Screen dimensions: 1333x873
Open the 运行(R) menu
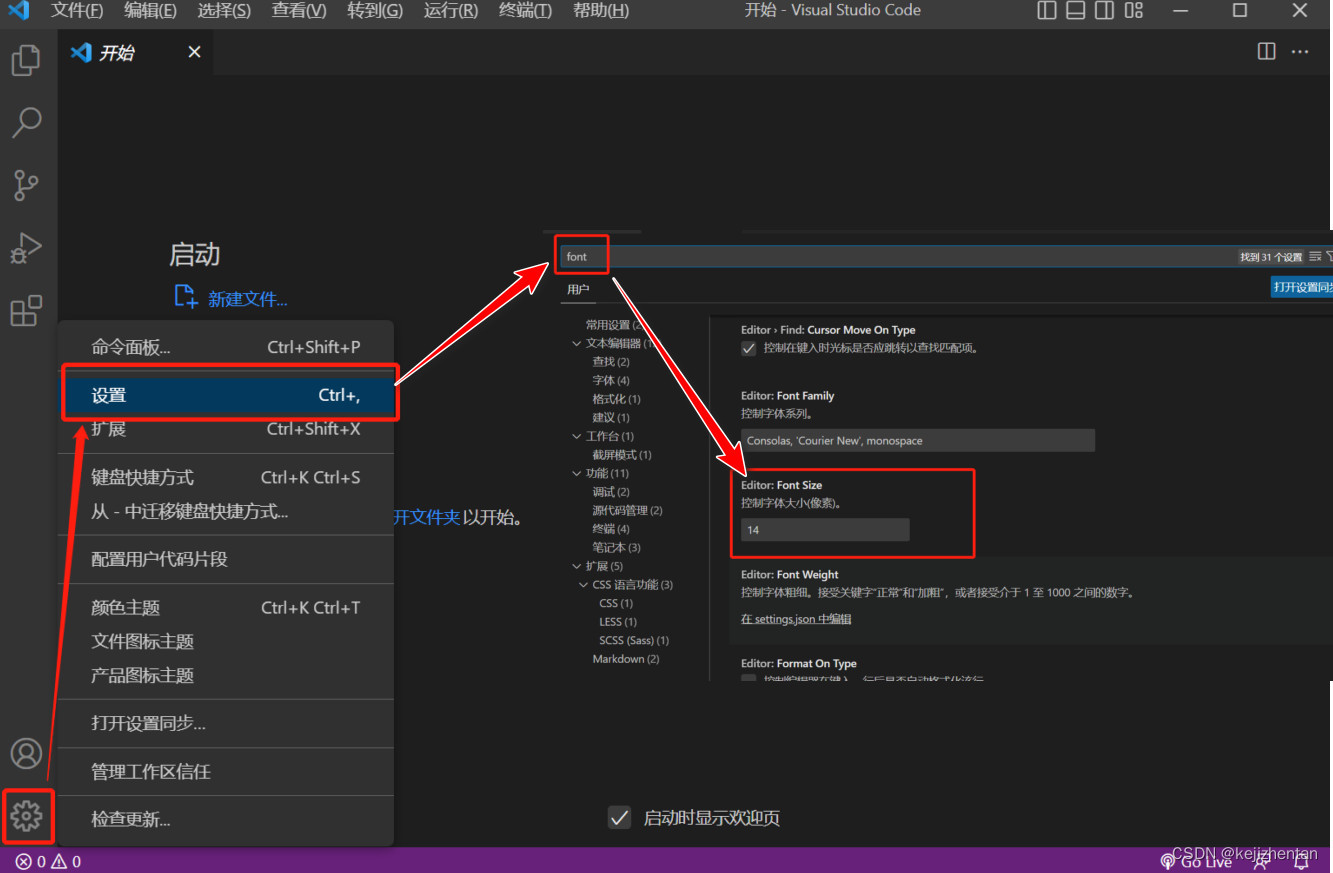[x=451, y=11]
